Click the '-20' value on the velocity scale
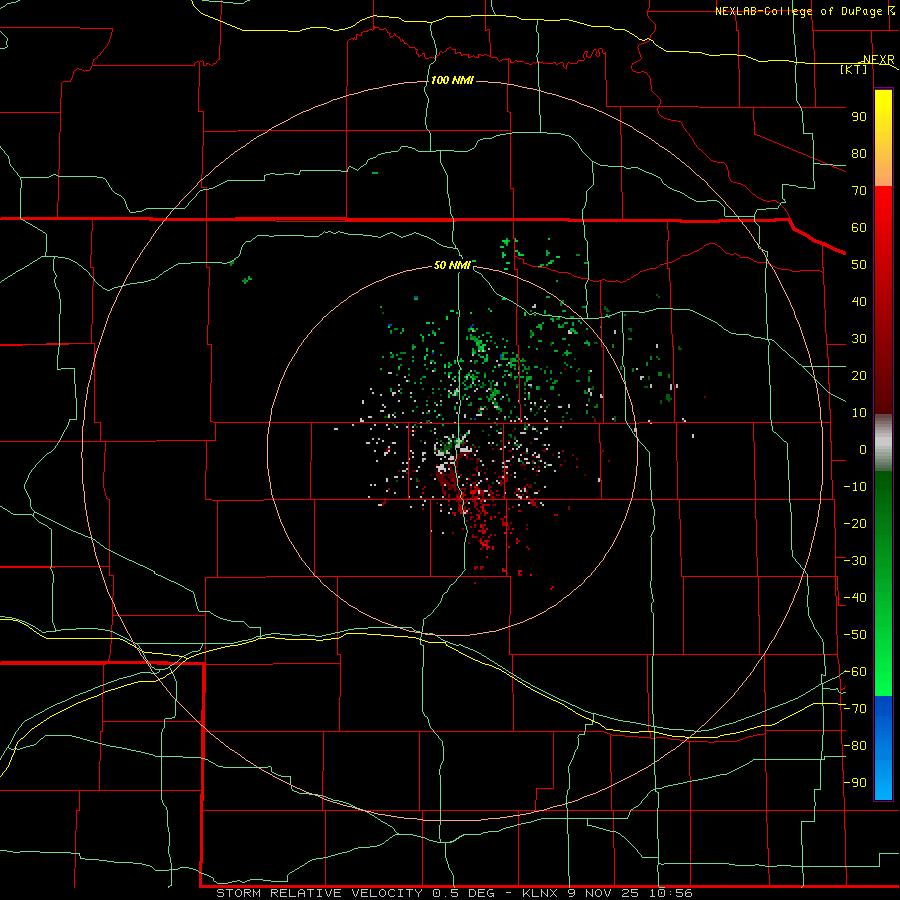This screenshot has height=900, width=900. coord(855,523)
